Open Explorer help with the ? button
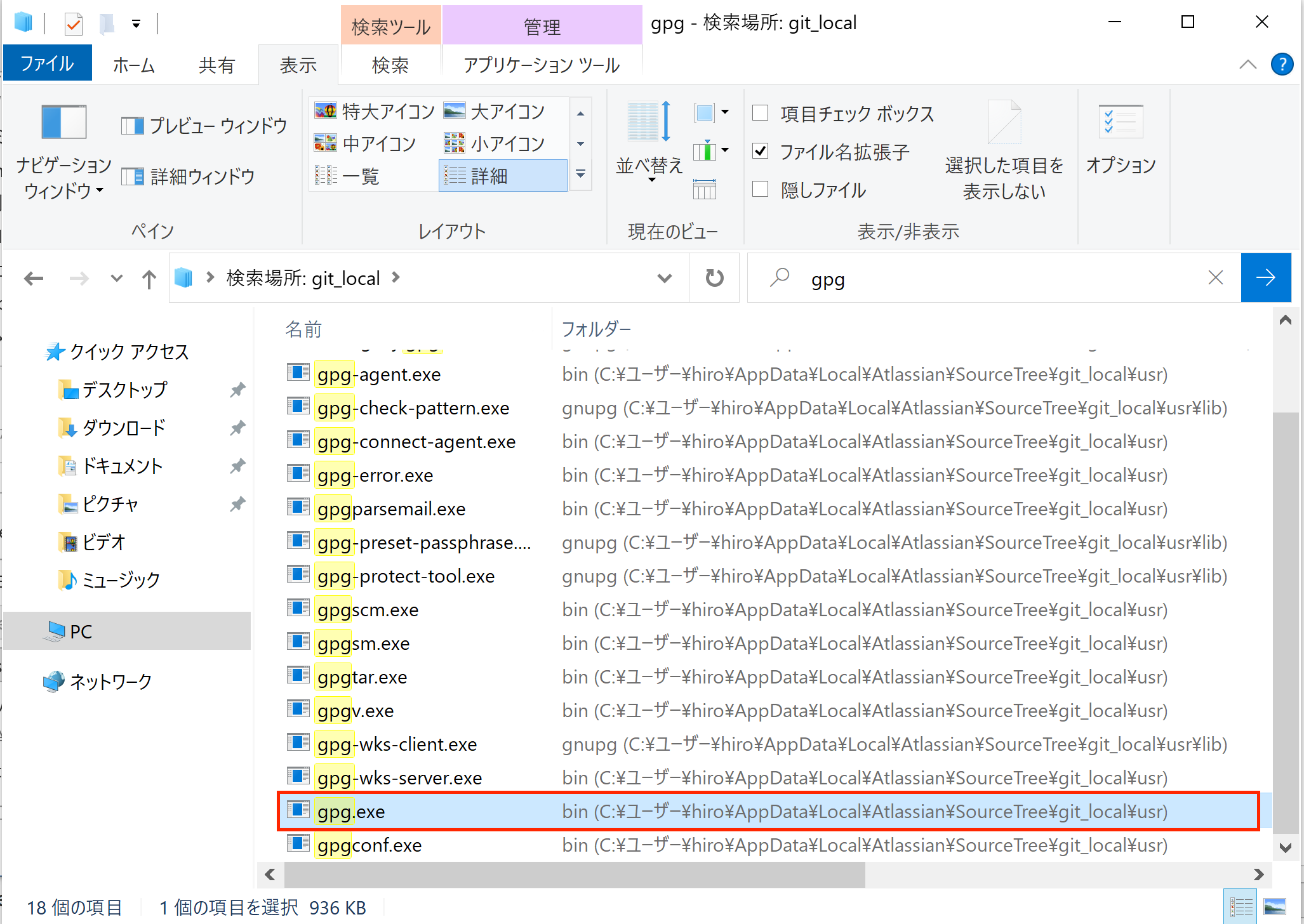This screenshot has height=924, width=1304. [x=1282, y=64]
